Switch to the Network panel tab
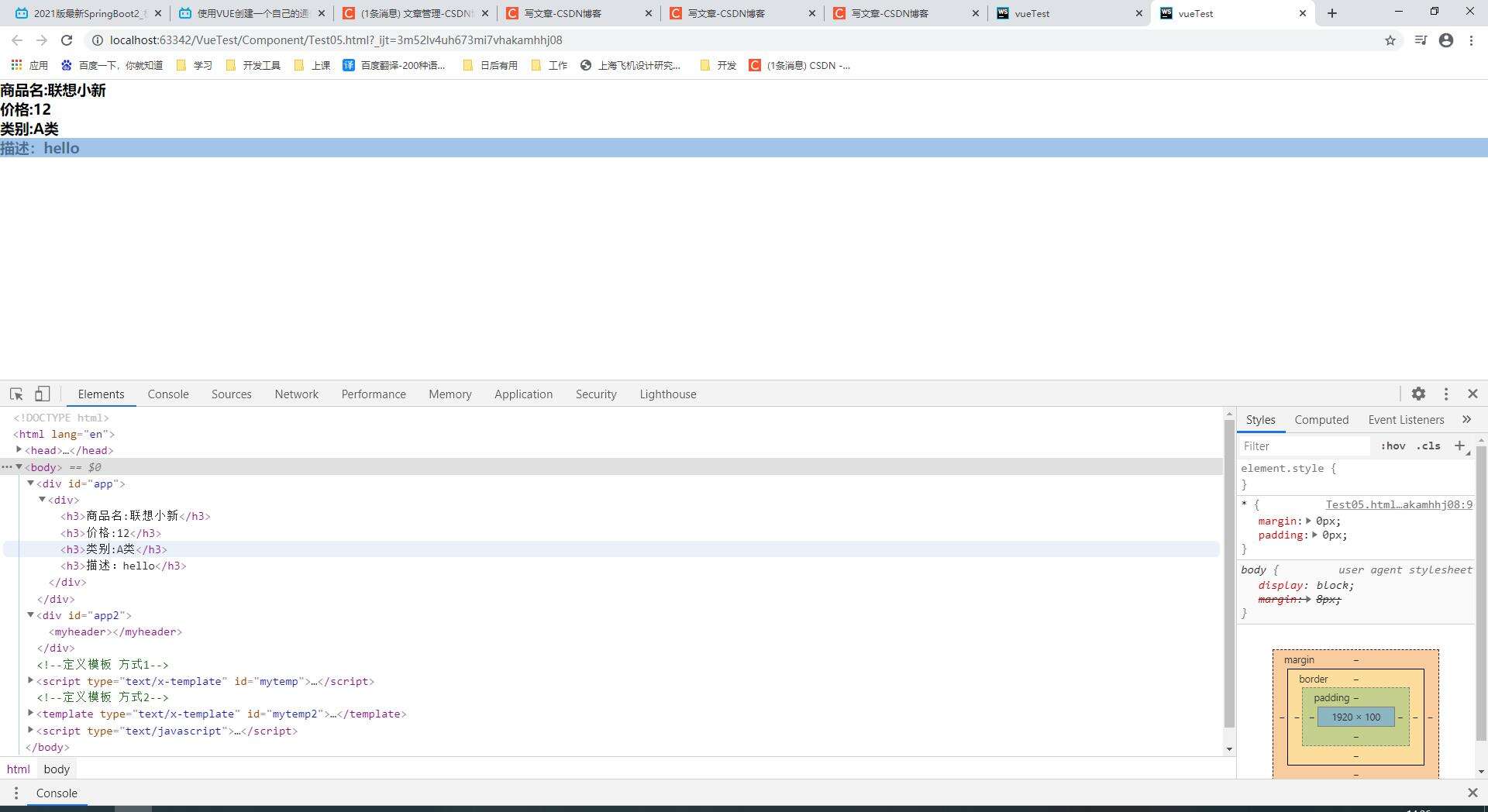1488x812 pixels. pos(296,394)
